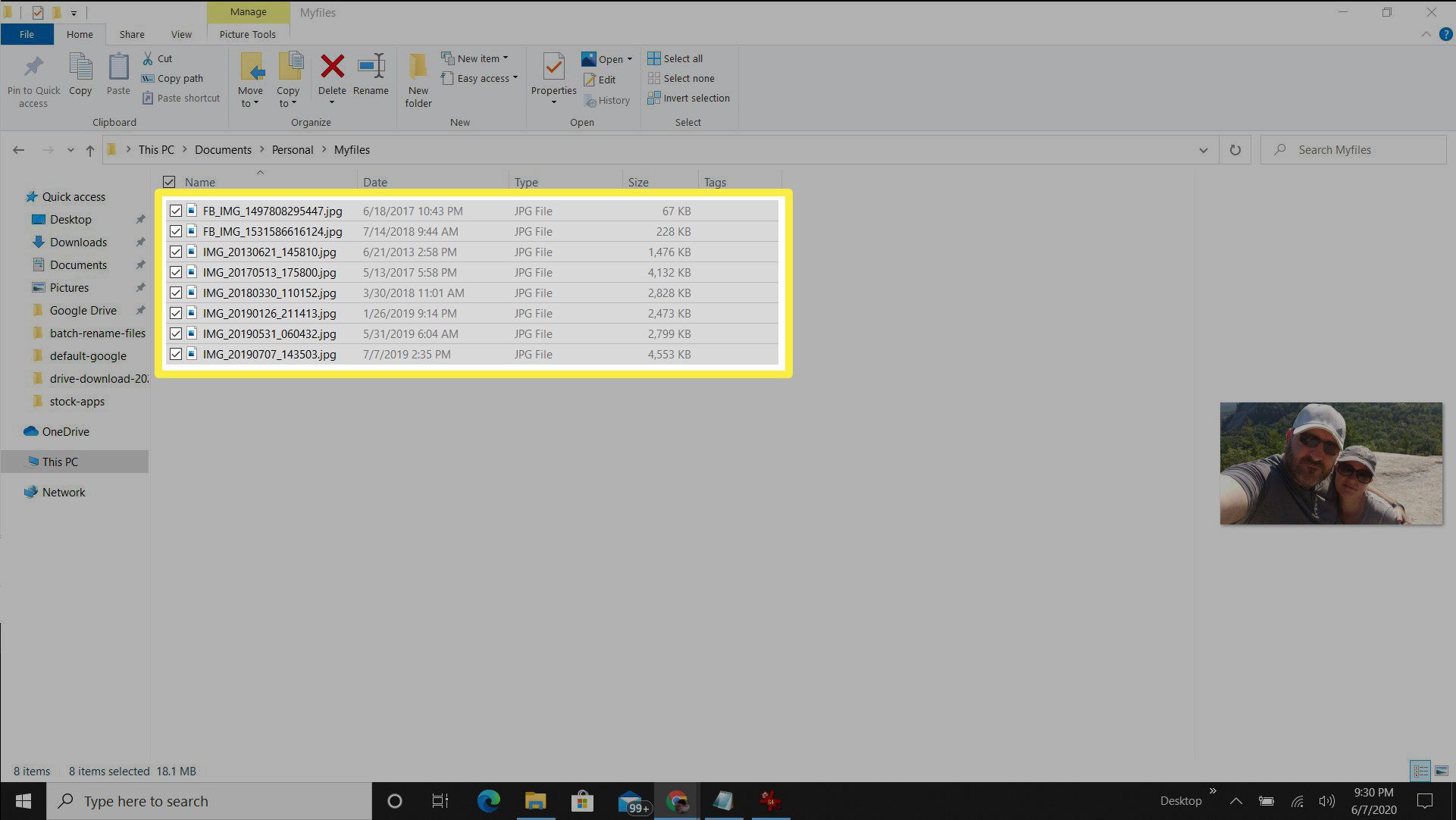
Task: Toggle checkbox for IMG_20130621_145810.jpg
Action: [x=175, y=251]
